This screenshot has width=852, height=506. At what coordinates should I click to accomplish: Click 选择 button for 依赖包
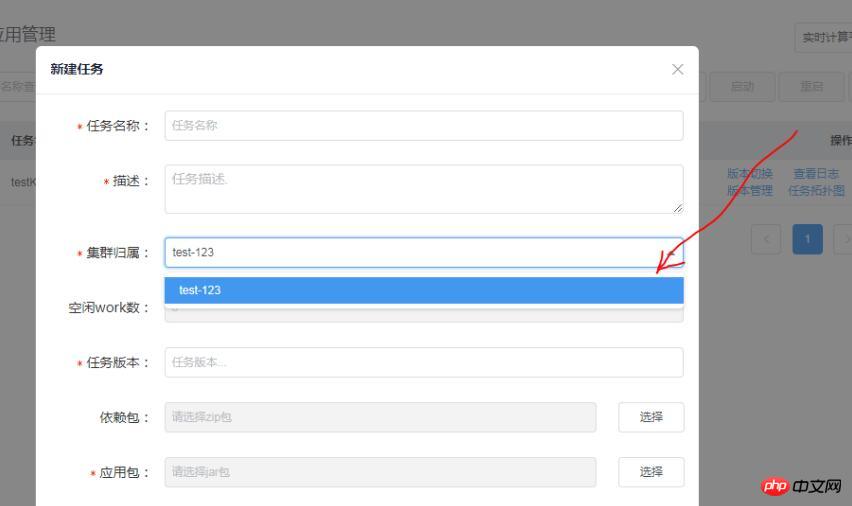[x=651, y=417]
